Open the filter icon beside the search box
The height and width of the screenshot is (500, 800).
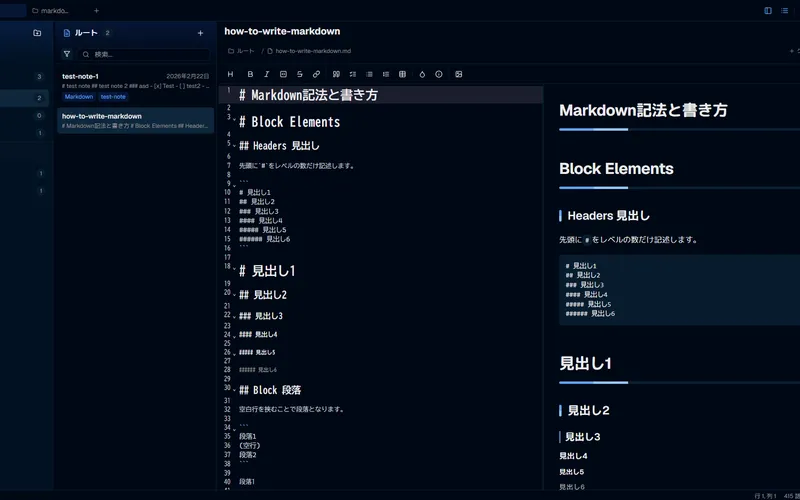pyautogui.click(x=67, y=54)
